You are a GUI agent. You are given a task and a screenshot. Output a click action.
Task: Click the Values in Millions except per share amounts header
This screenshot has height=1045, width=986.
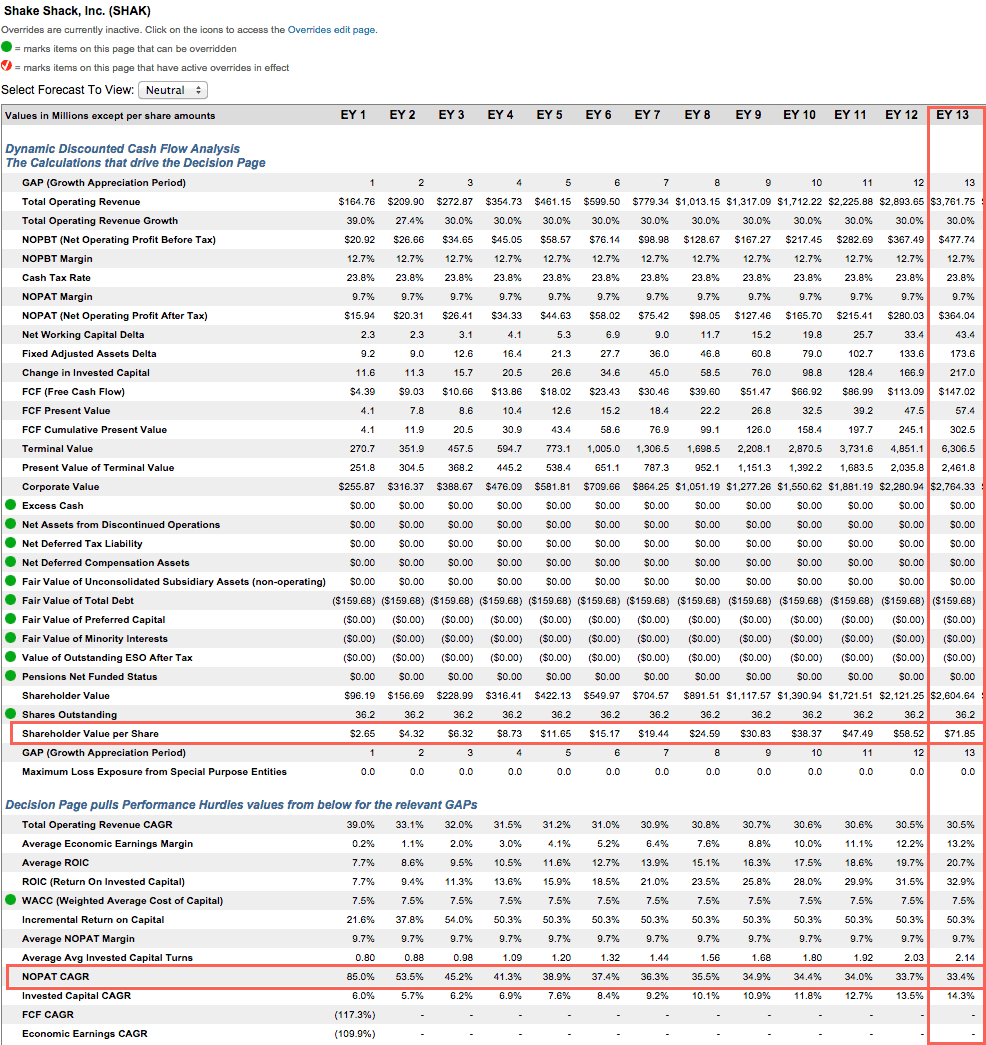pos(110,116)
